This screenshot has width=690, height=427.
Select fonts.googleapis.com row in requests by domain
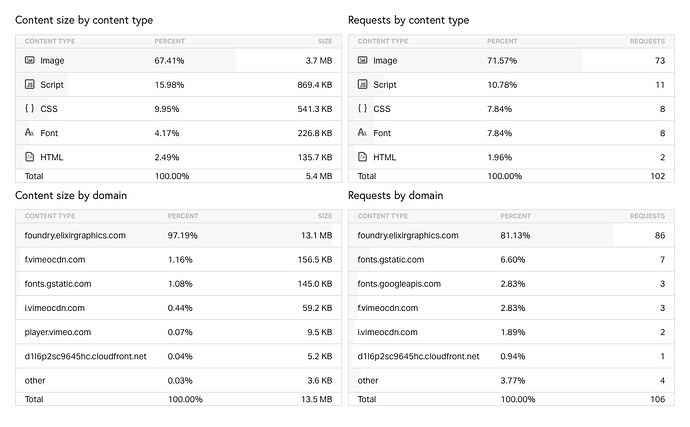(398, 284)
